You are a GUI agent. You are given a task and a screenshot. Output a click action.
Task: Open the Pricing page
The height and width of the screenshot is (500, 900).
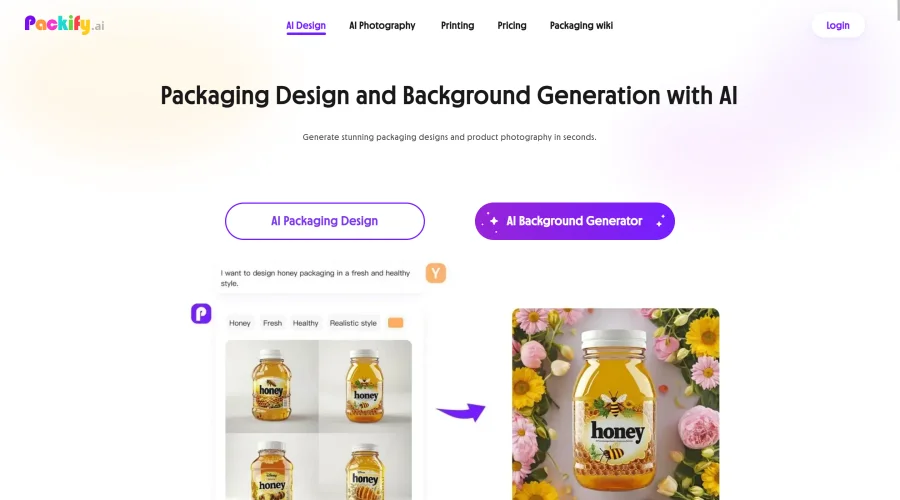512,25
